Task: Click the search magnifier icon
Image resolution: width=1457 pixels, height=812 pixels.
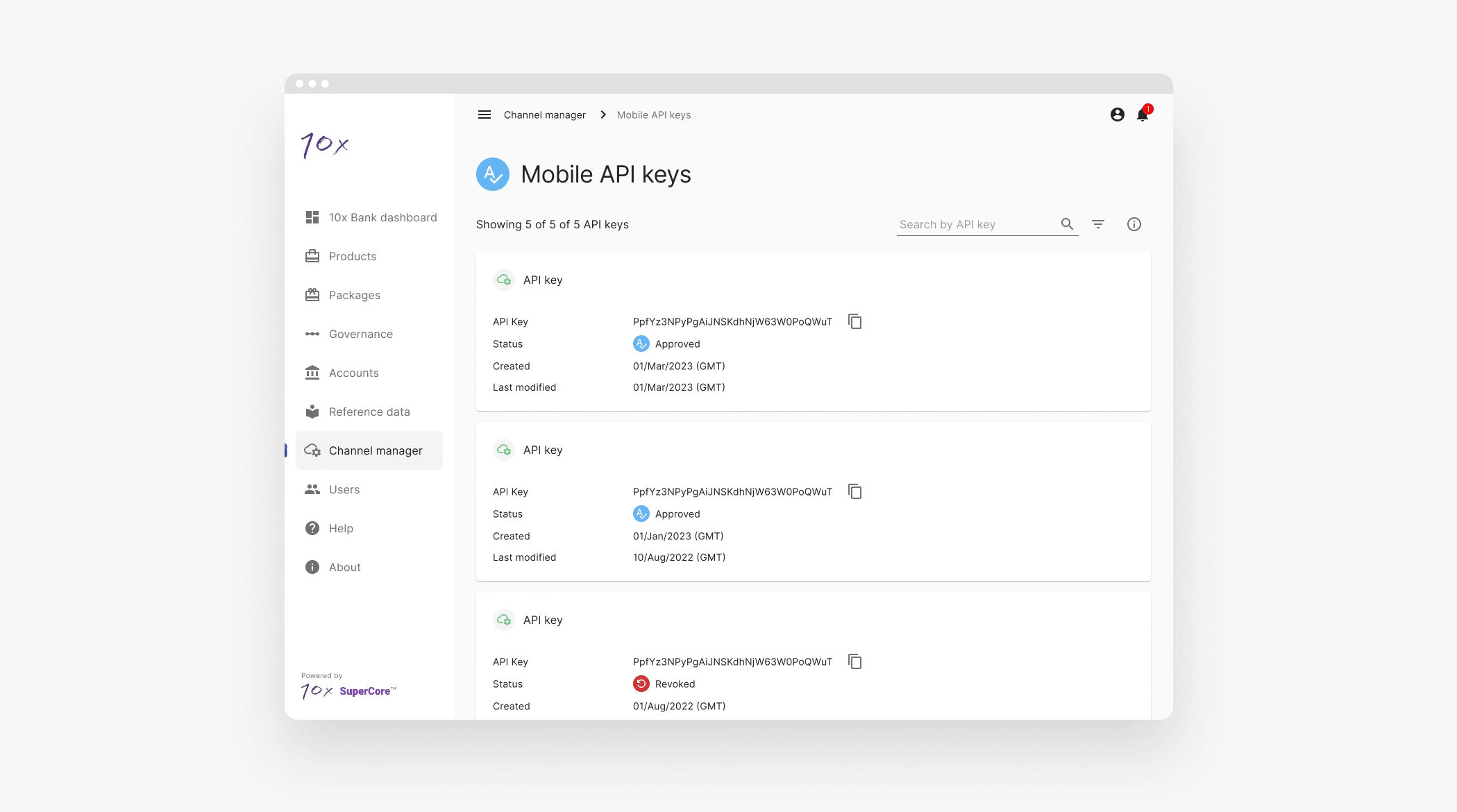Action: click(x=1067, y=224)
